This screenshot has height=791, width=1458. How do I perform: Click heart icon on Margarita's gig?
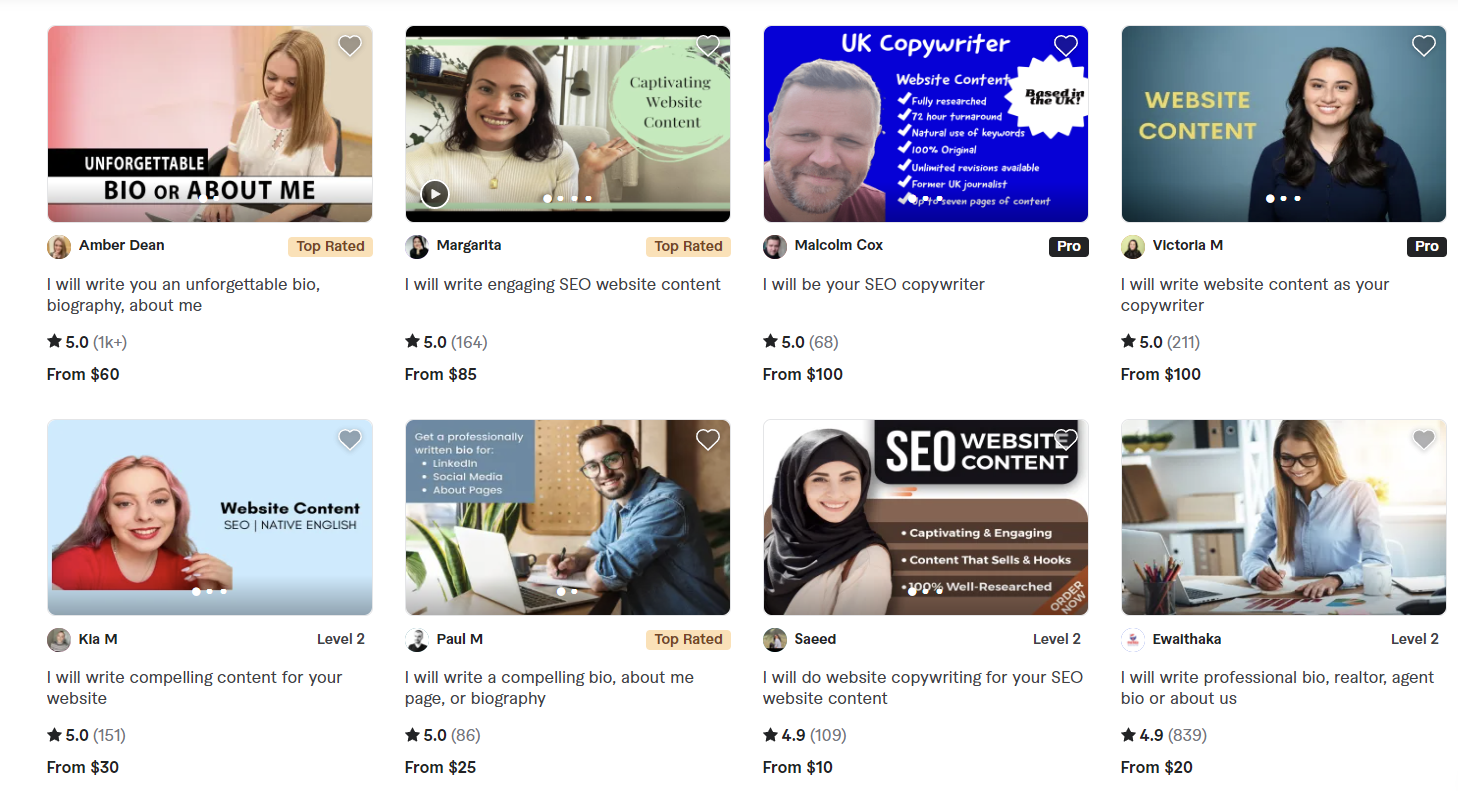pos(707,46)
